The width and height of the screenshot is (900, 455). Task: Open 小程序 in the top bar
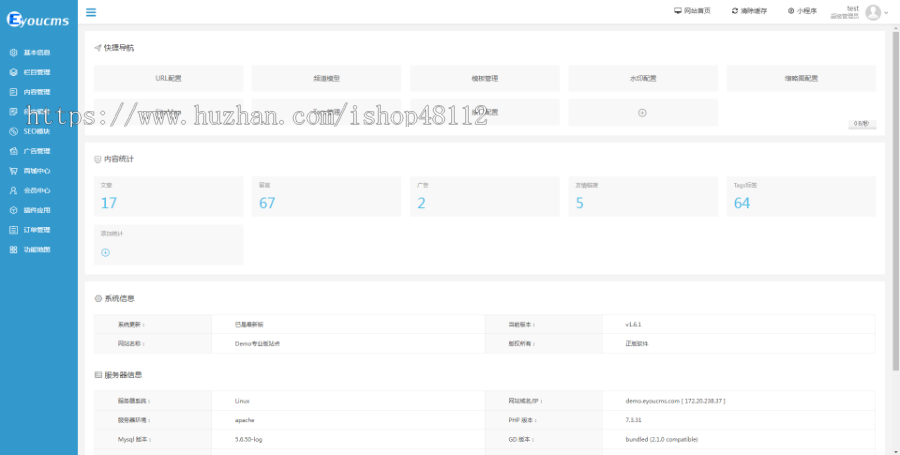pos(802,11)
